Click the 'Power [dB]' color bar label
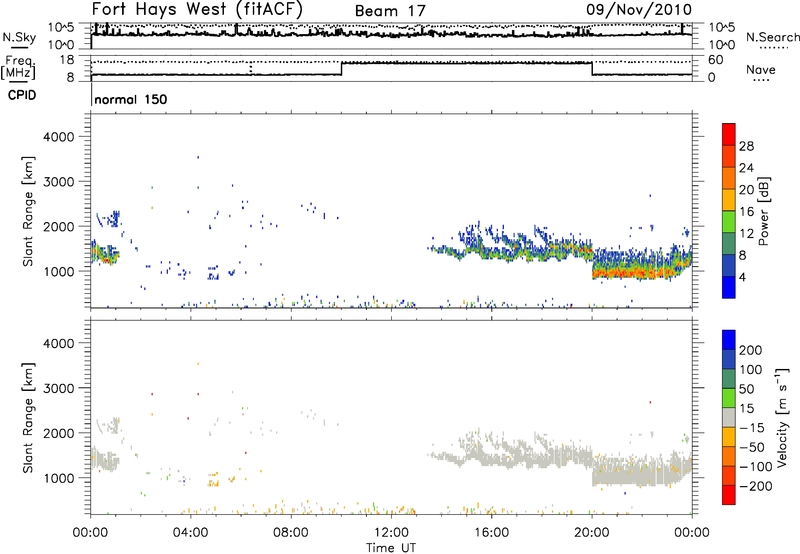This screenshot has height=554, width=800. tap(764, 211)
